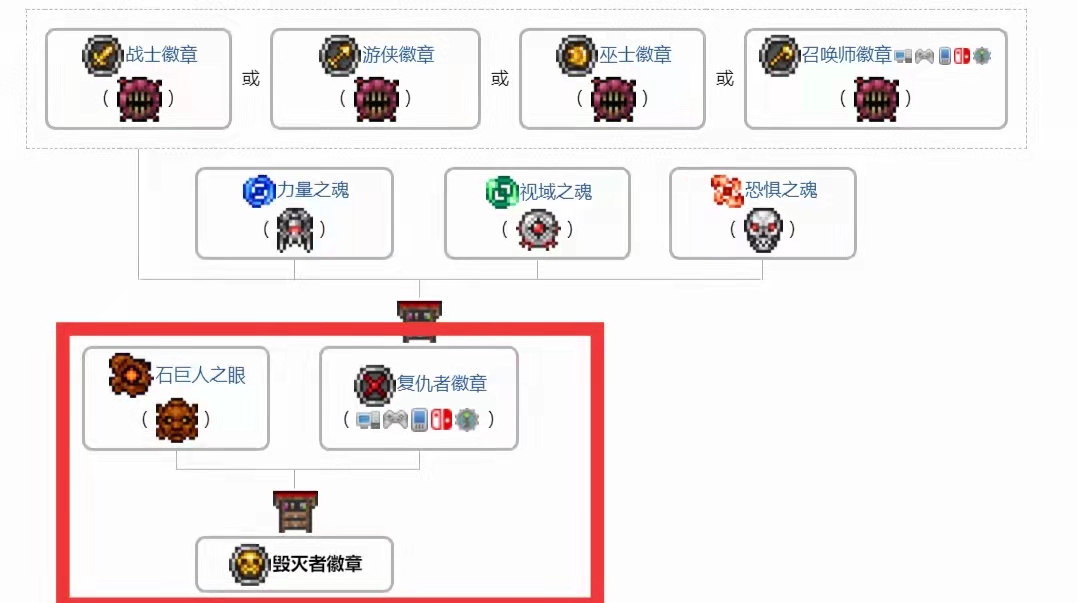Image resolution: width=1078 pixels, height=603 pixels.
Task: Click the Golem head boss icon
Action: coord(177,419)
